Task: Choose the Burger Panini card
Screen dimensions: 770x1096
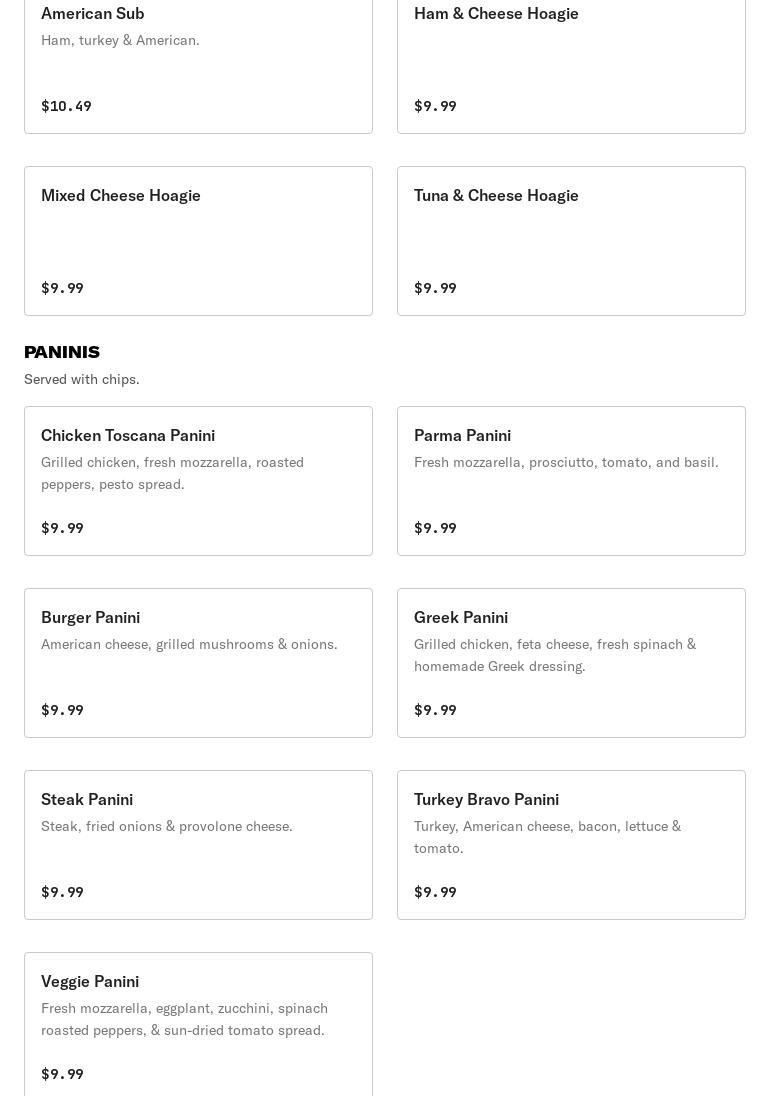Action: (x=198, y=663)
